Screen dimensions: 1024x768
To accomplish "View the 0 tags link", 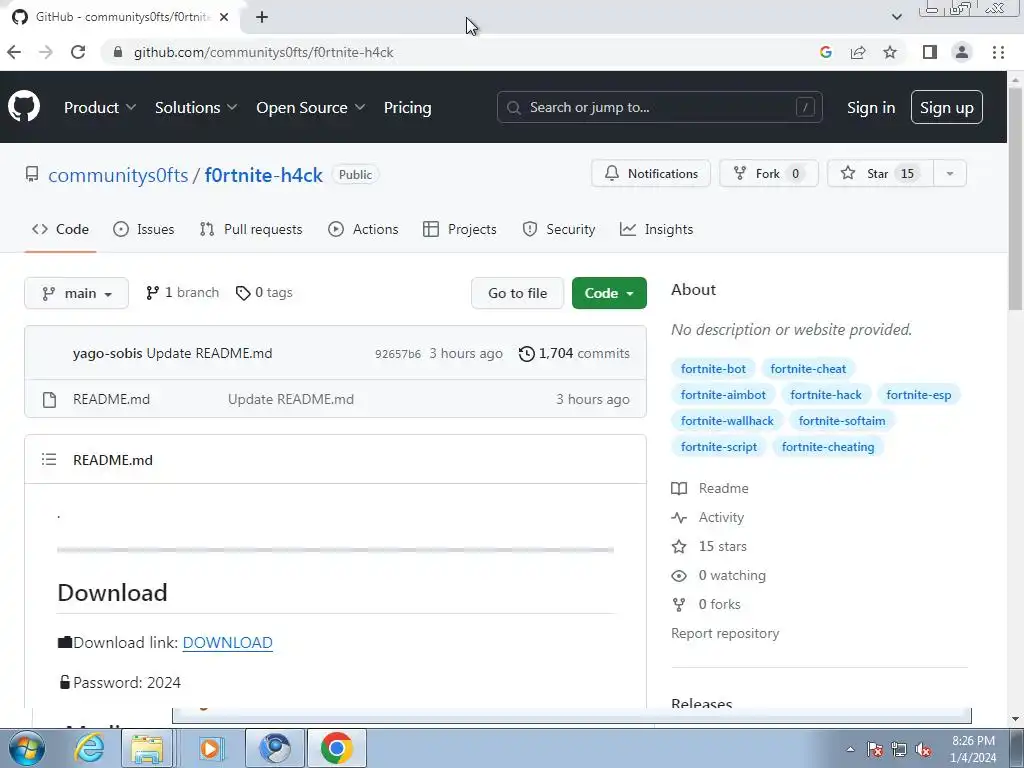I will pyautogui.click(x=264, y=293).
